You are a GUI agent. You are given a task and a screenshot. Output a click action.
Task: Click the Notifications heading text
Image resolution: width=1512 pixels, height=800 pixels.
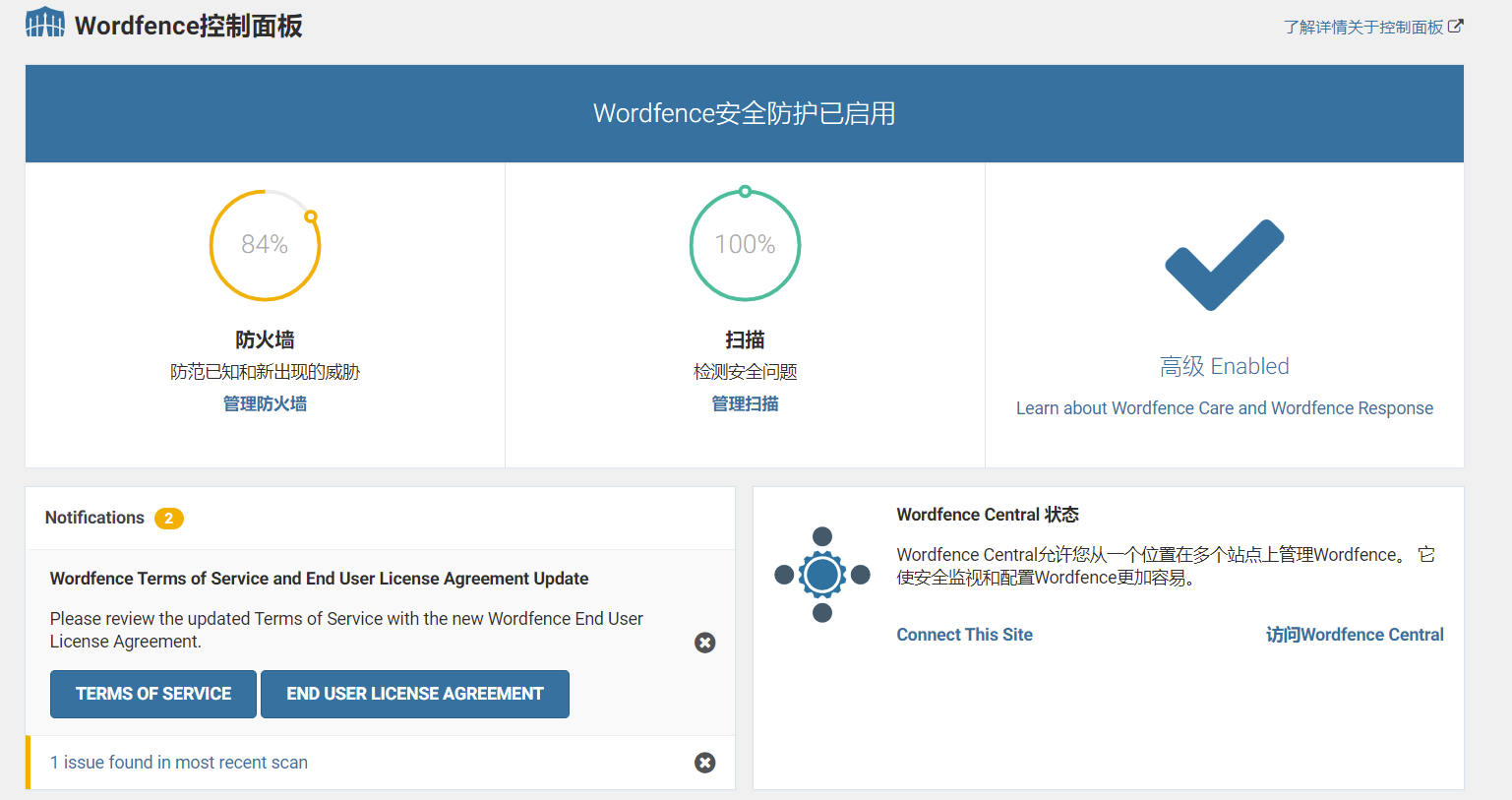(x=94, y=518)
